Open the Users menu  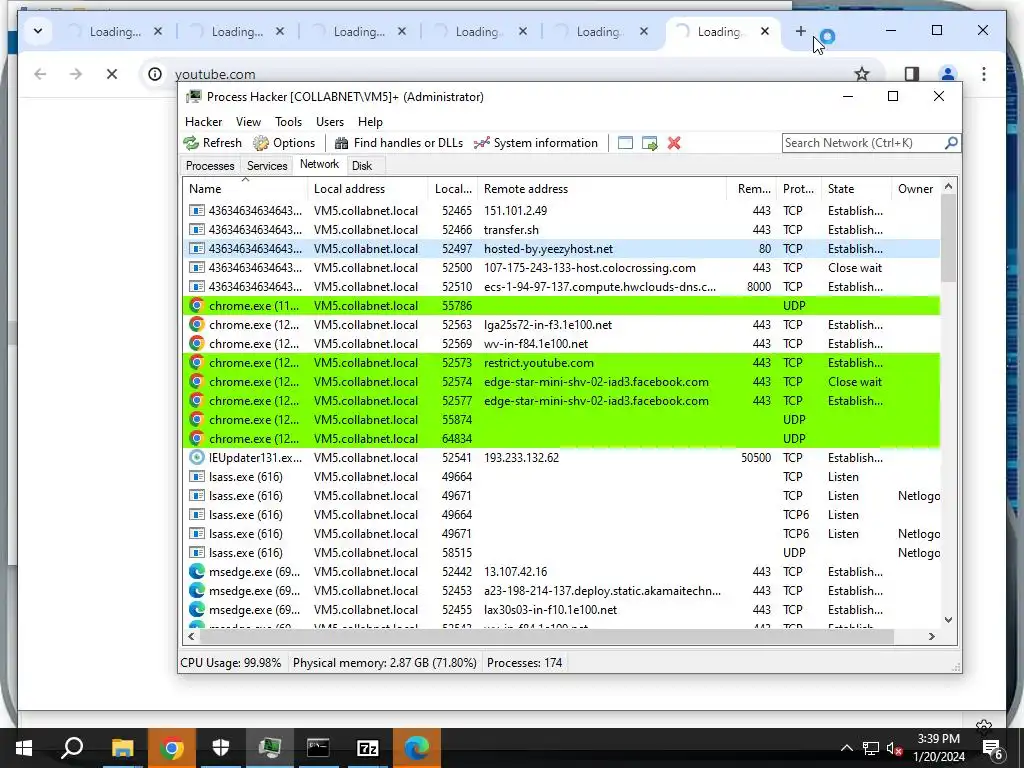[x=330, y=121]
